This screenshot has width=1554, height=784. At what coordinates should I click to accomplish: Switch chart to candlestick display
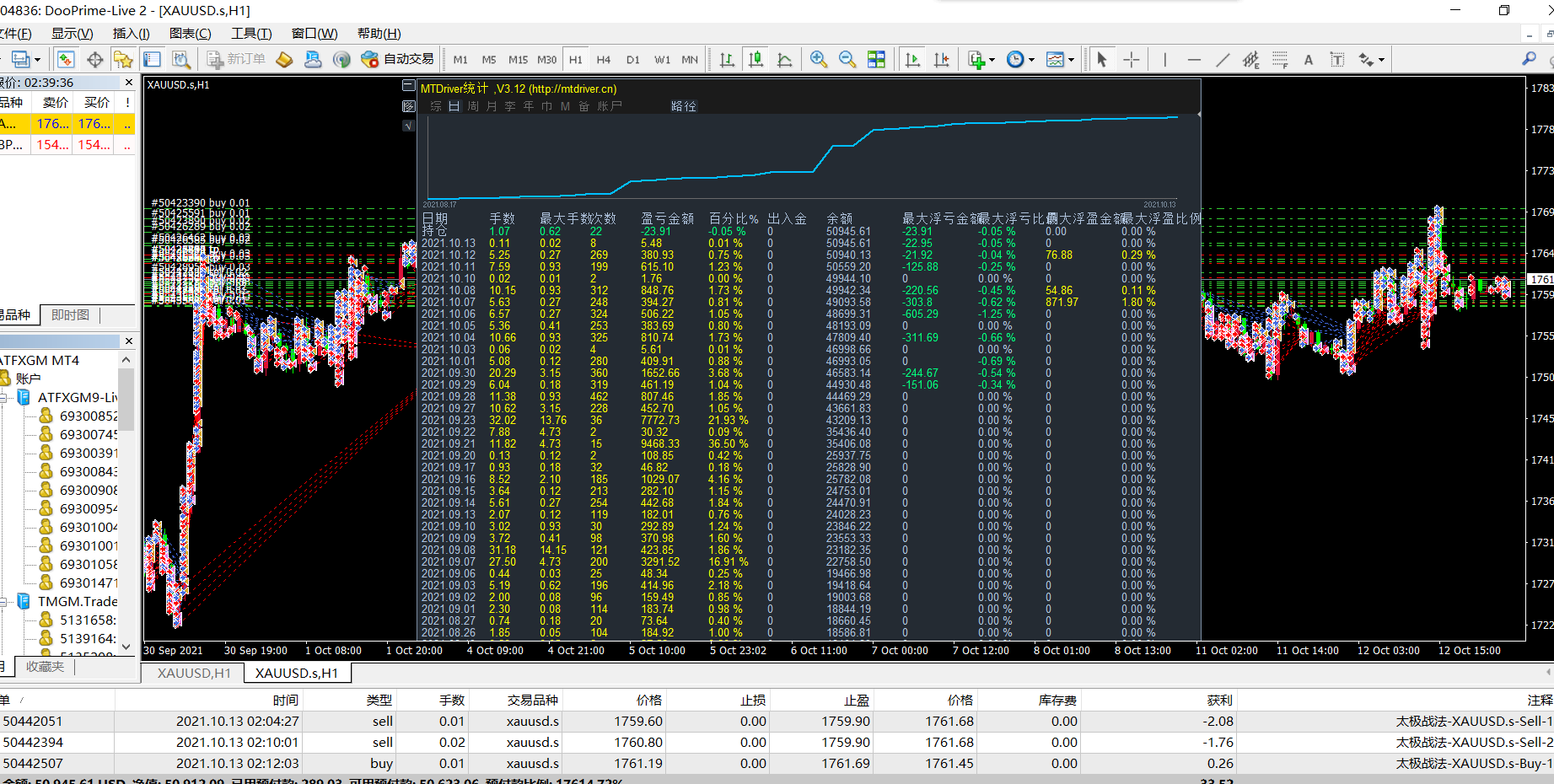[755, 59]
